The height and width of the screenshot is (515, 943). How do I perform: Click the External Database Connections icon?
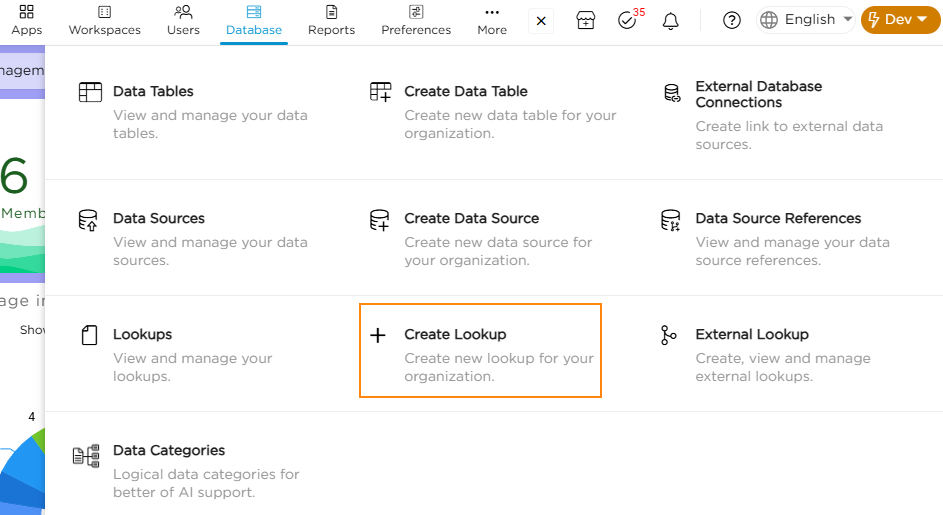pyautogui.click(x=672, y=94)
